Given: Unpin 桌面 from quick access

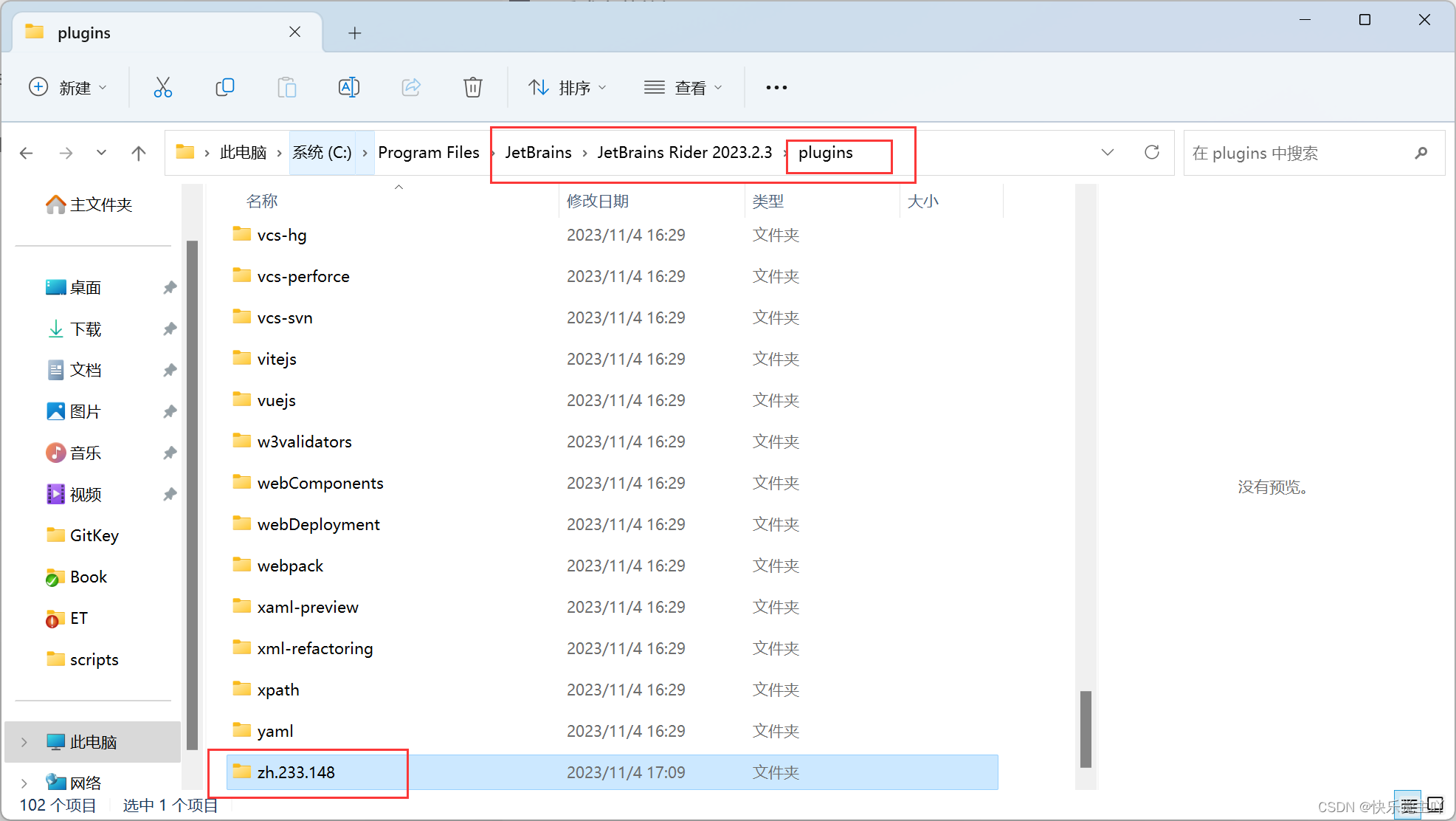Looking at the screenshot, I should point(170,287).
